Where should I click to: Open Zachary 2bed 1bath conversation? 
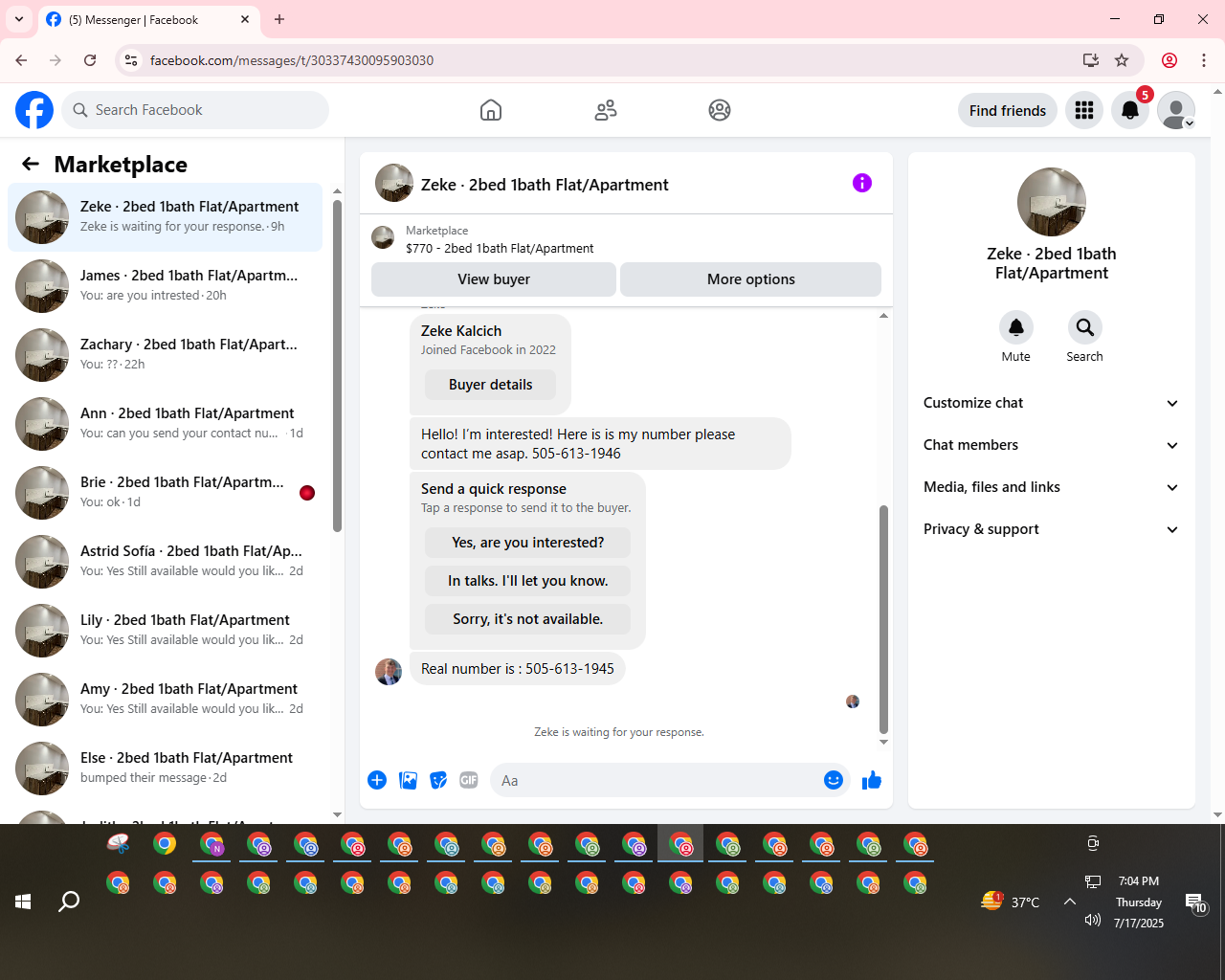pyautogui.click(x=166, y=355)
